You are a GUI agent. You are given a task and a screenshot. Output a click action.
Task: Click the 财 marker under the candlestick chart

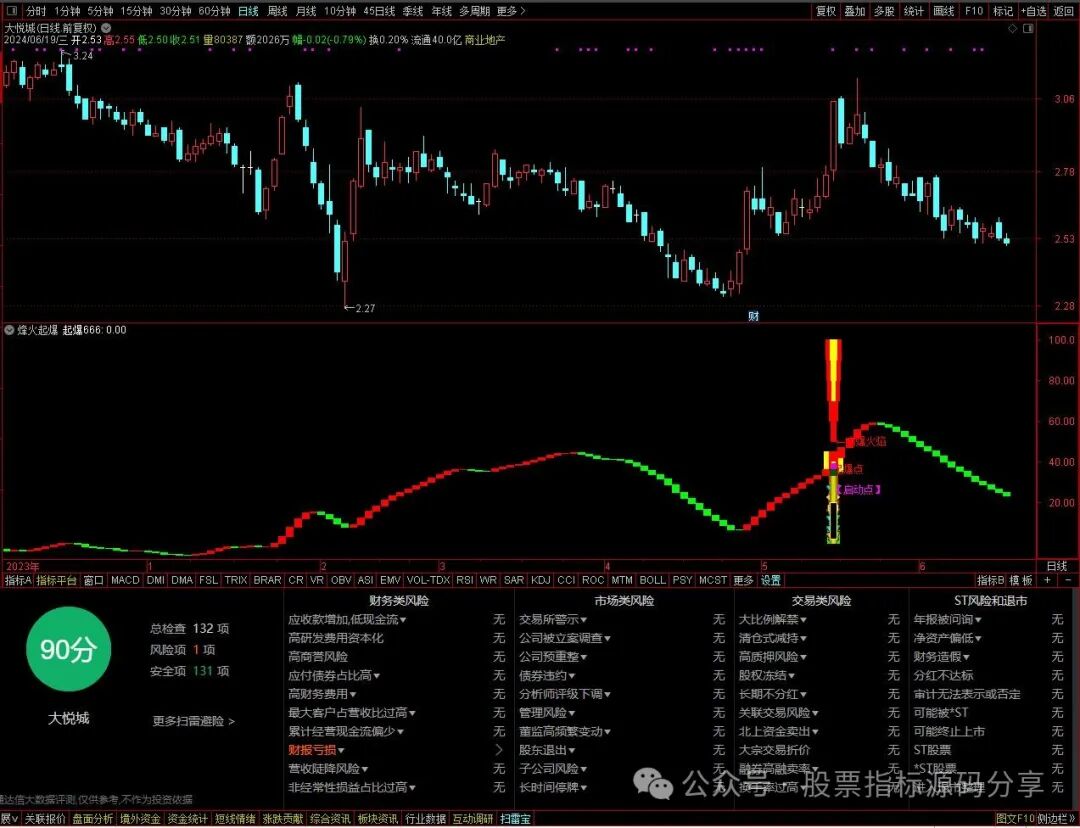tap(753, 316)
